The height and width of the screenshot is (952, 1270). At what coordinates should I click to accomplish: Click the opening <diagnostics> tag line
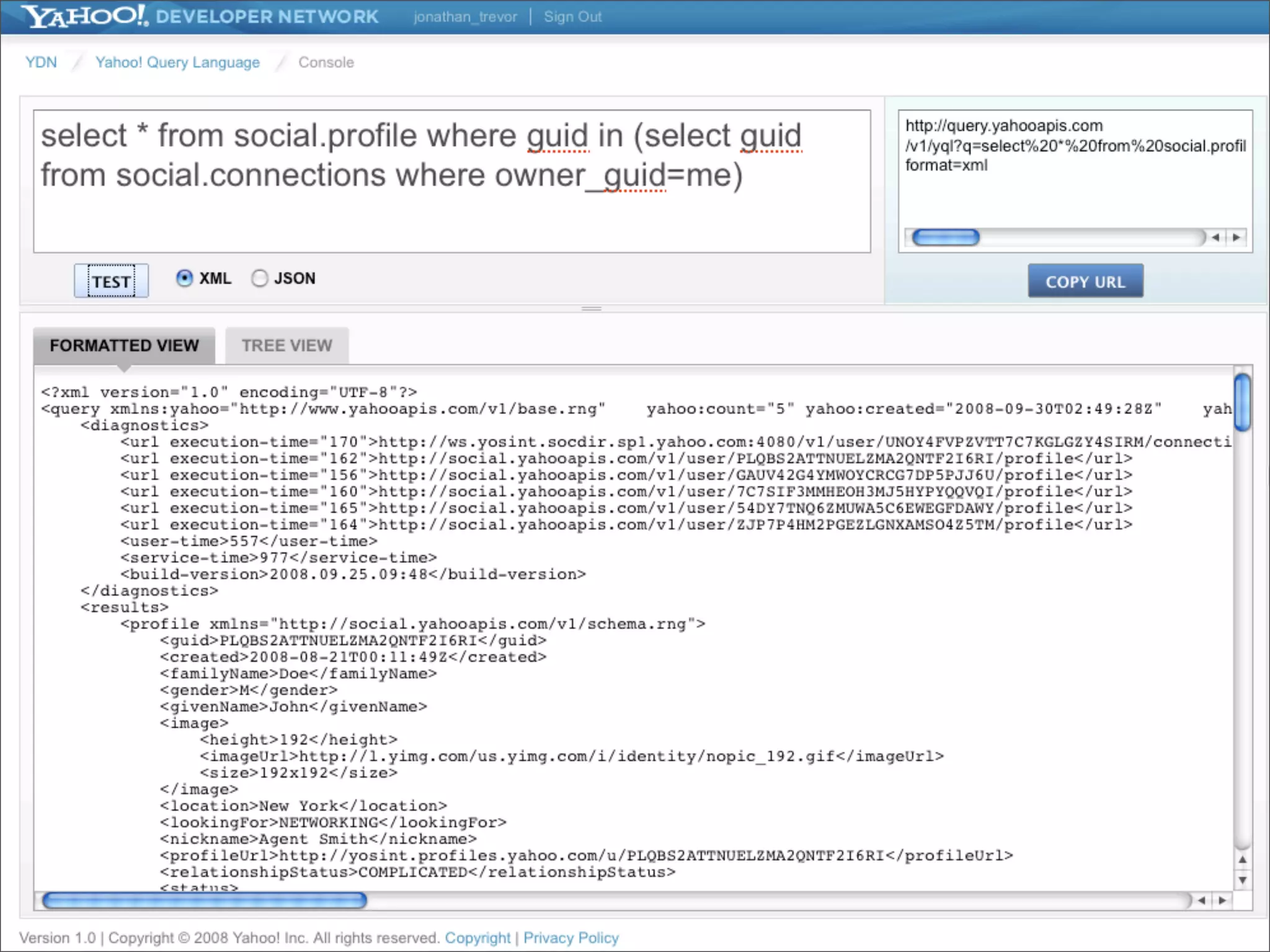pyautogui.click(x=144, y=425)
